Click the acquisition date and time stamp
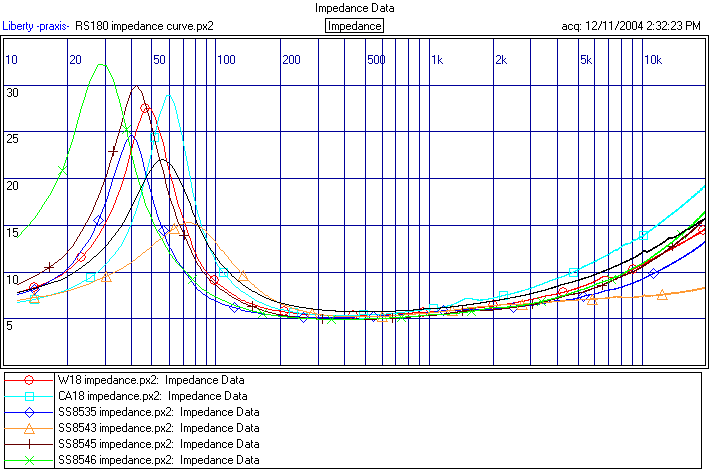Screen dimensions: 709x472 pyautogui.click(x=631, y=25)
